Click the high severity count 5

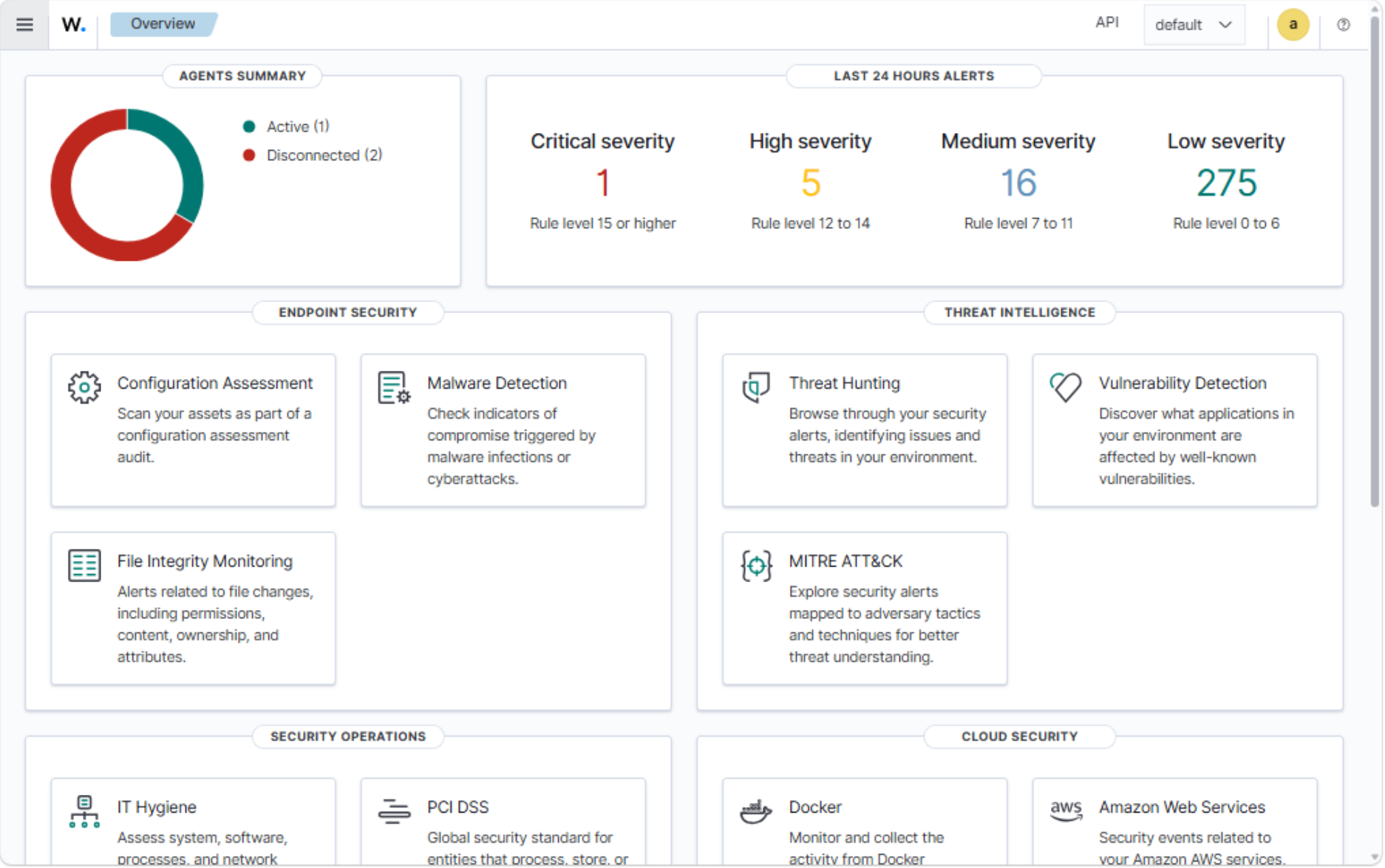click(x=811, y=182)
